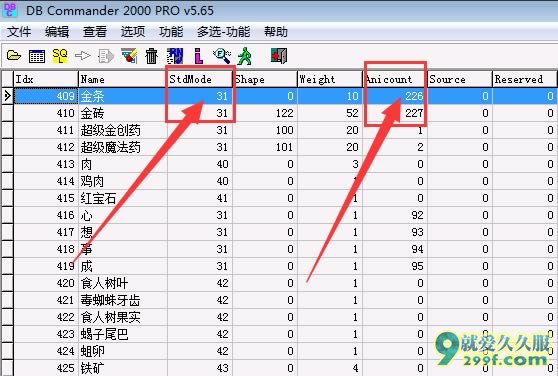Click the StdMode cell 41 for 红宝石
This screenshot has height=376, width=558.
coord(200,198)
